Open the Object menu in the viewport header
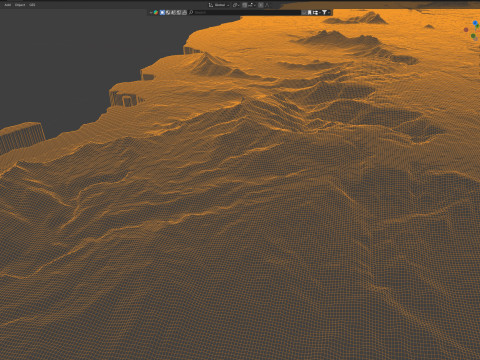The image size is (480, 360). 20,5
